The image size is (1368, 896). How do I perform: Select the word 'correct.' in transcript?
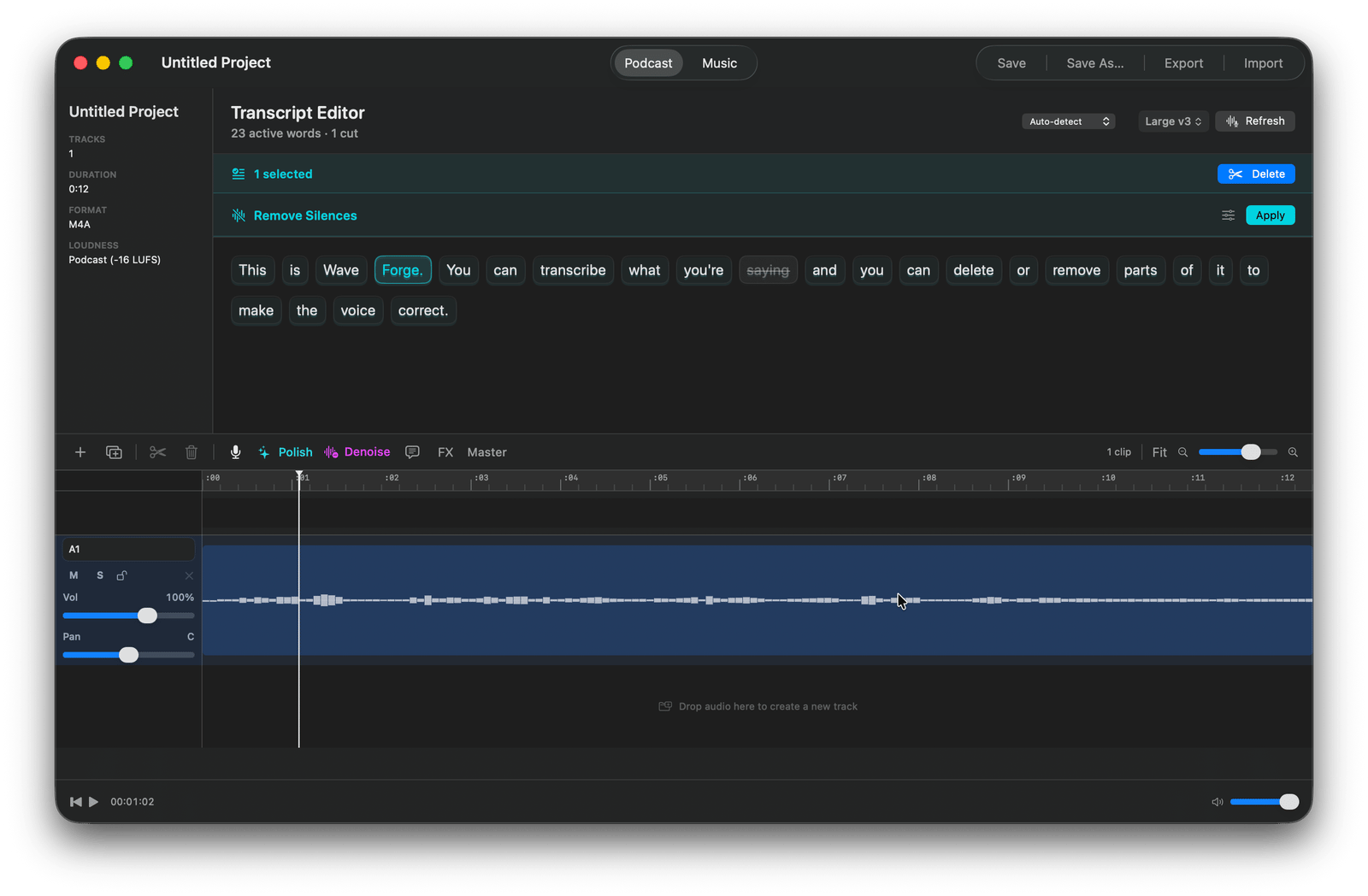point(423,310)
